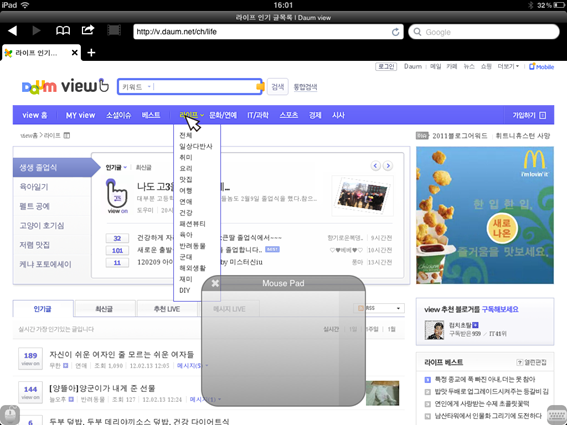Click the view on hand icon
The width and height of the screenshot is (567, 425).
tap(118, 195)
